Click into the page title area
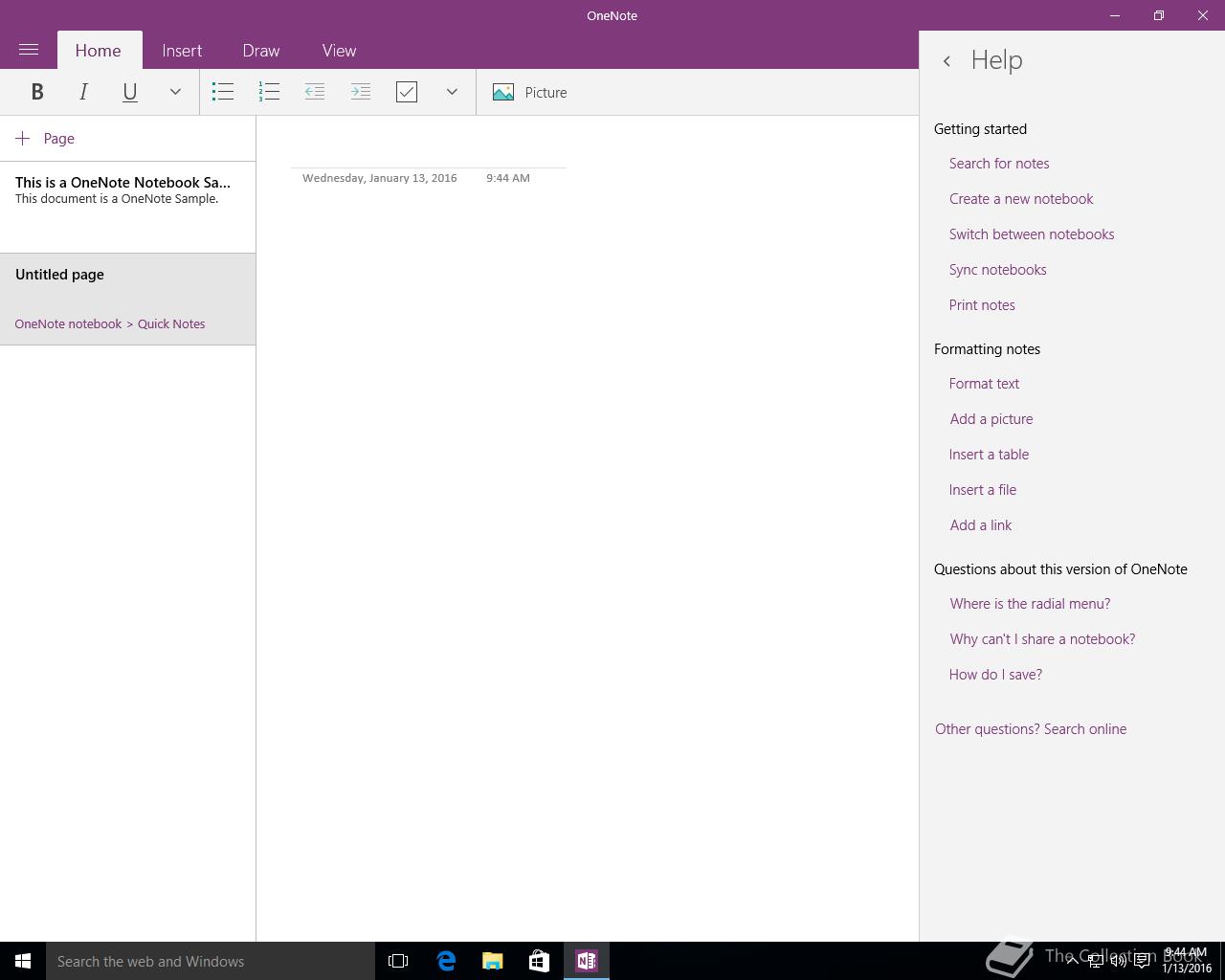 (x=429, y=151)
